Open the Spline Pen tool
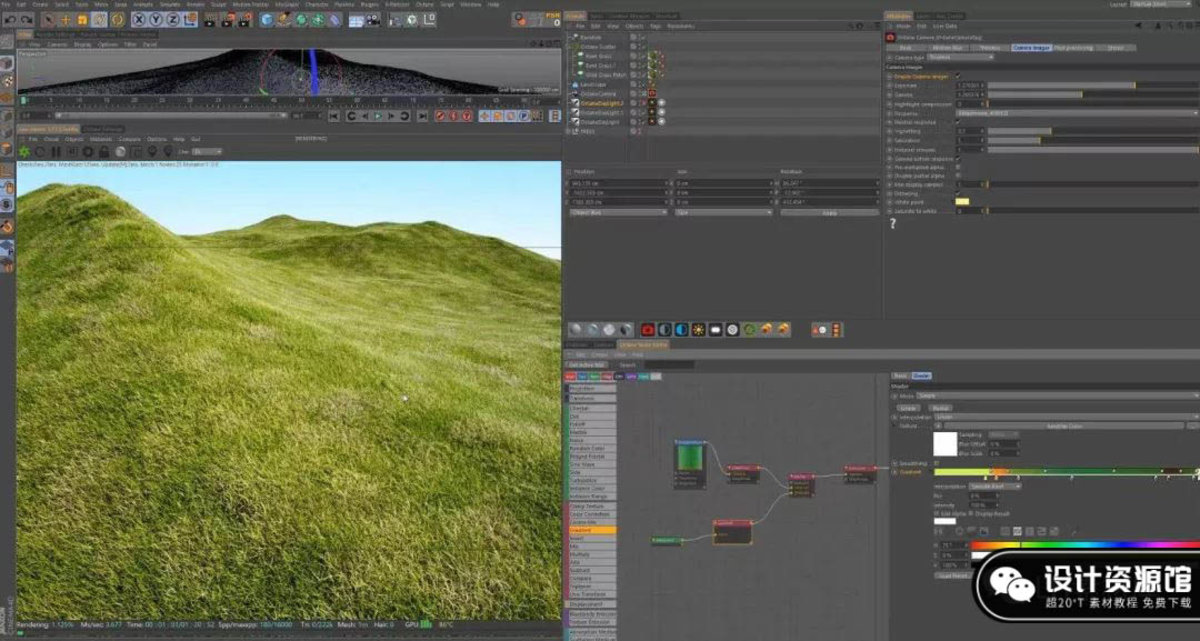This screenshot has height=641, width=1200. 284,19
